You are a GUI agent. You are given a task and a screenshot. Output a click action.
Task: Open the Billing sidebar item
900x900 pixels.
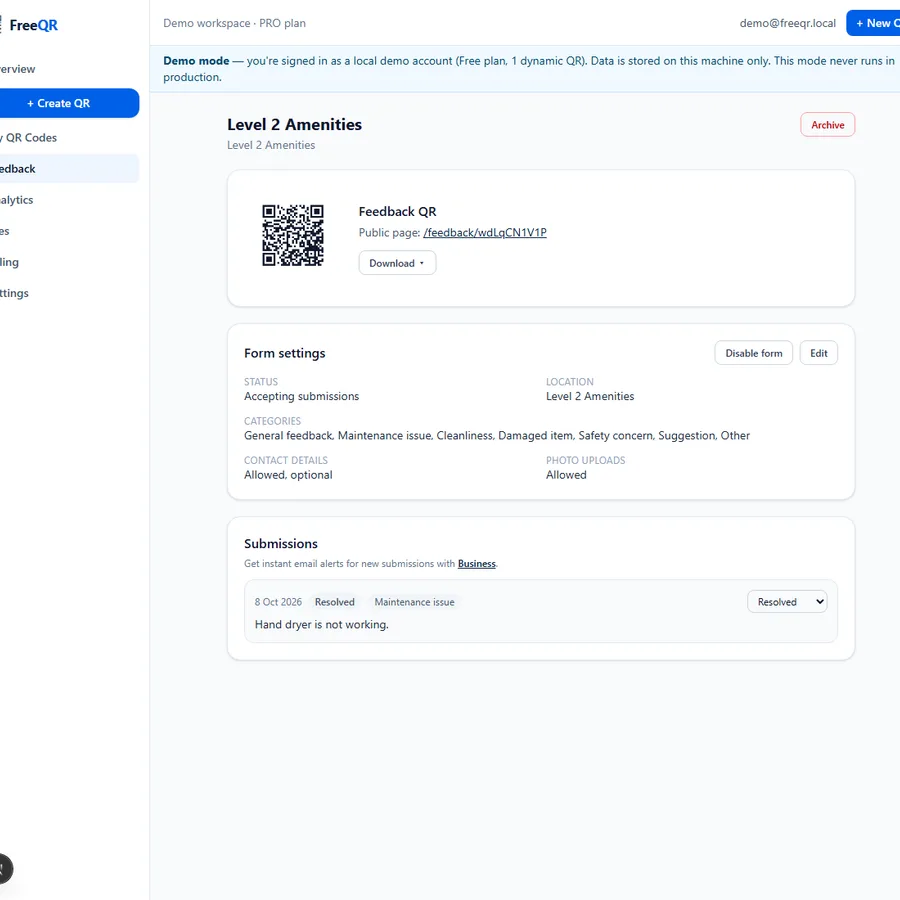tap(10, 262)
